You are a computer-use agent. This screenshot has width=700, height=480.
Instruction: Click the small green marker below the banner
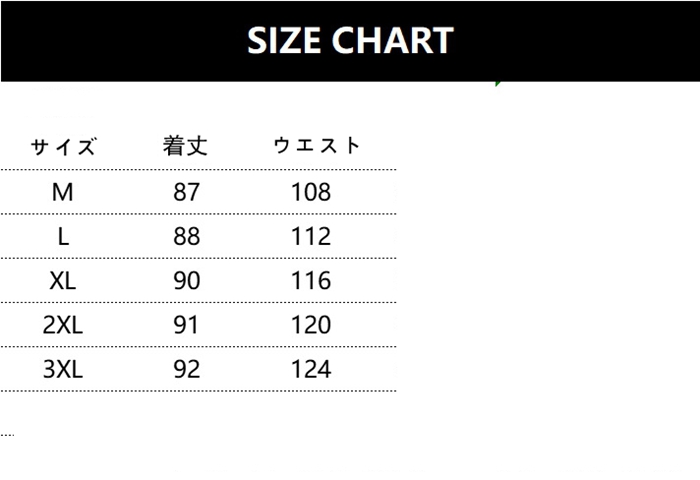497,83
